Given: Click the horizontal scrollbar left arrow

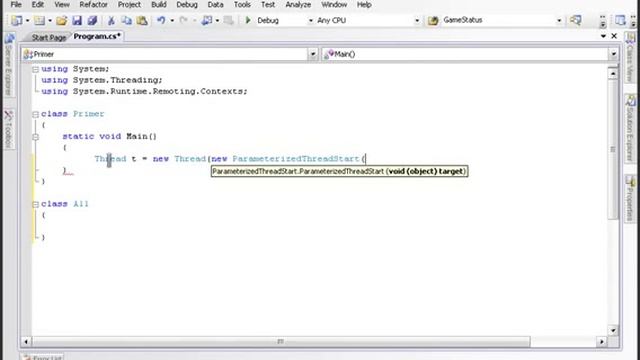Looking at the screenshot, I should pyautogui.click(x=26, y=341).
